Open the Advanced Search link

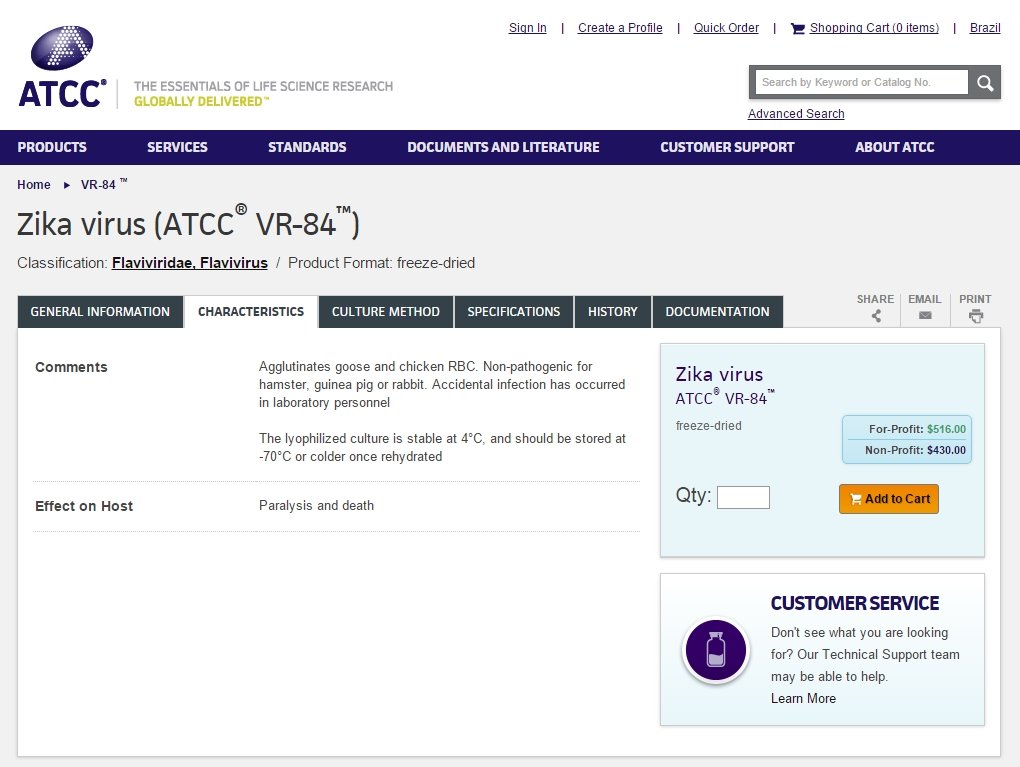796,114
